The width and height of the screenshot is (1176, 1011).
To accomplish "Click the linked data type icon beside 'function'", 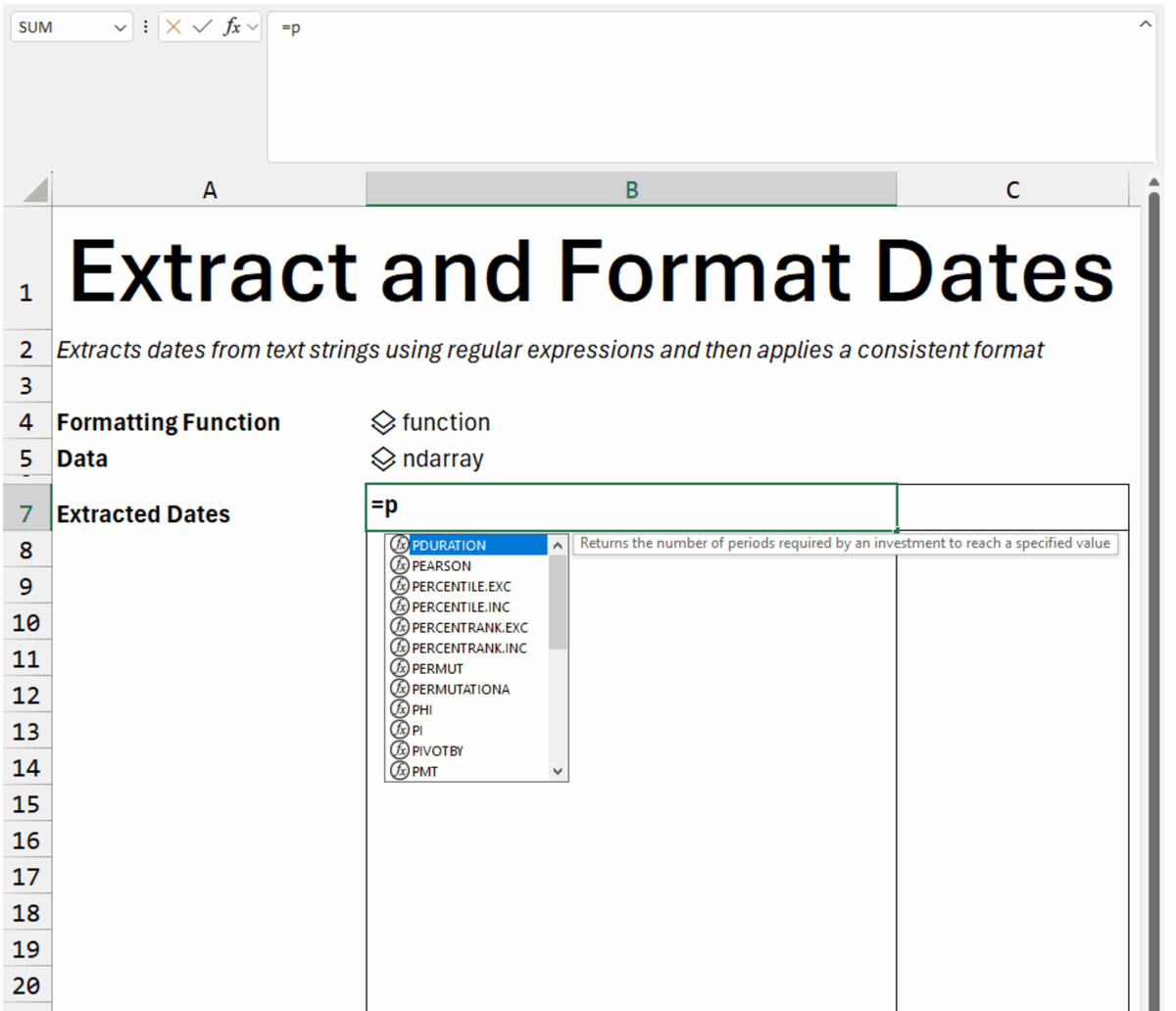I will tap(381, 422).
